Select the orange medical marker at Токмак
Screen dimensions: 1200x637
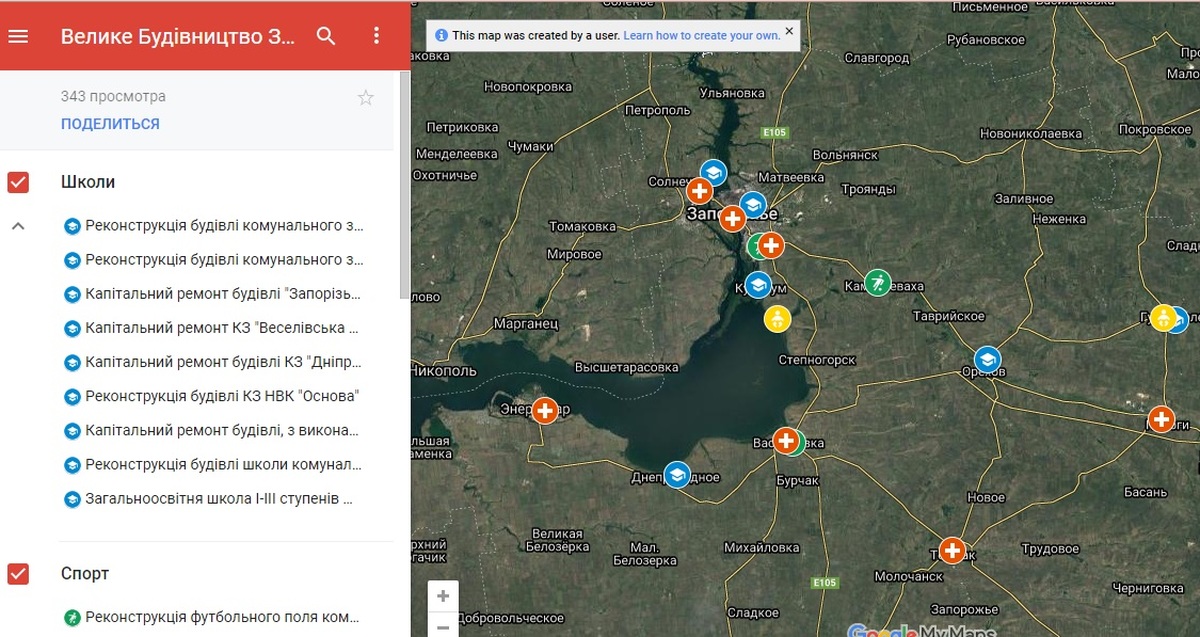(x=952, y=550)
